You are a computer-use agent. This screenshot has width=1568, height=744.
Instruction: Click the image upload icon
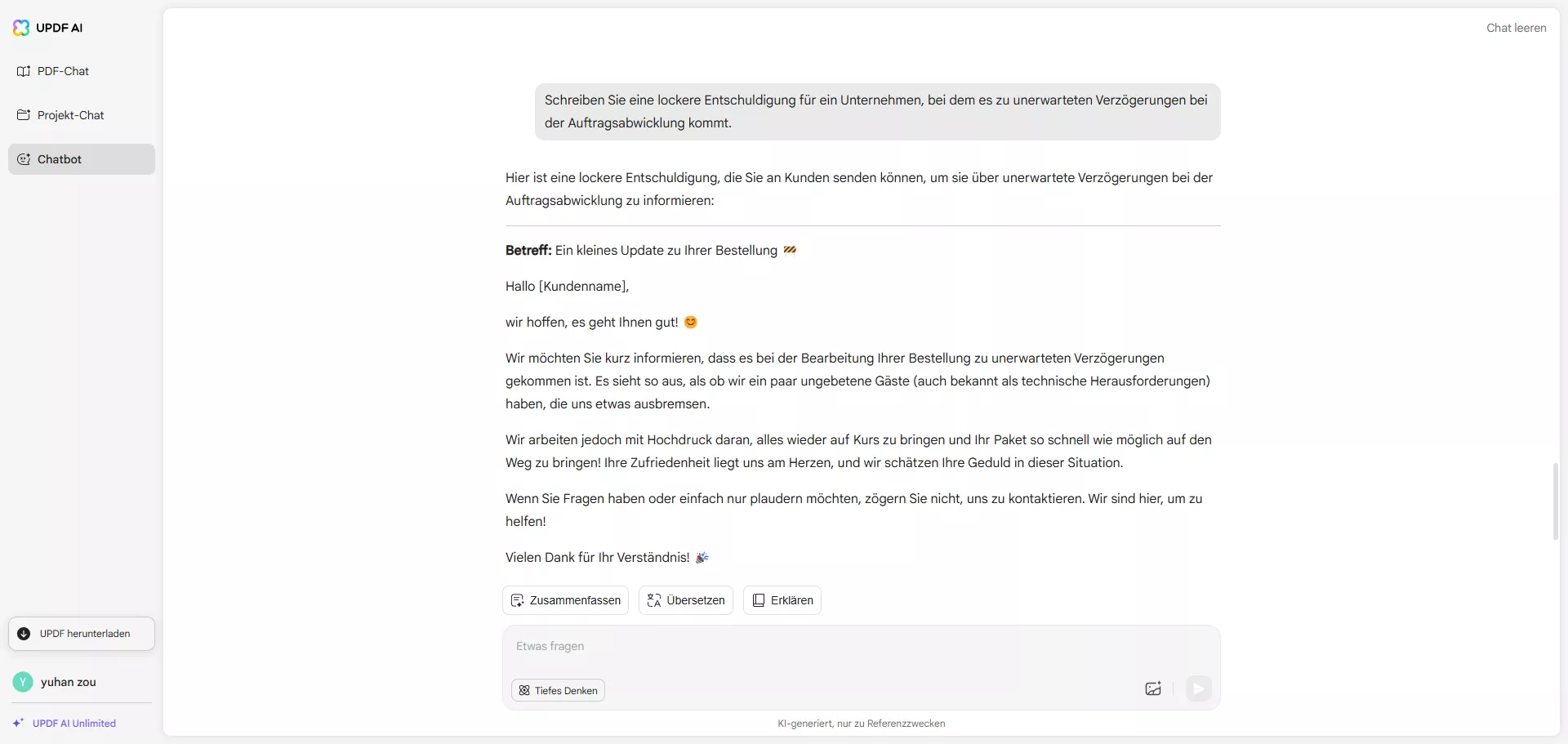pos(1153,688)
